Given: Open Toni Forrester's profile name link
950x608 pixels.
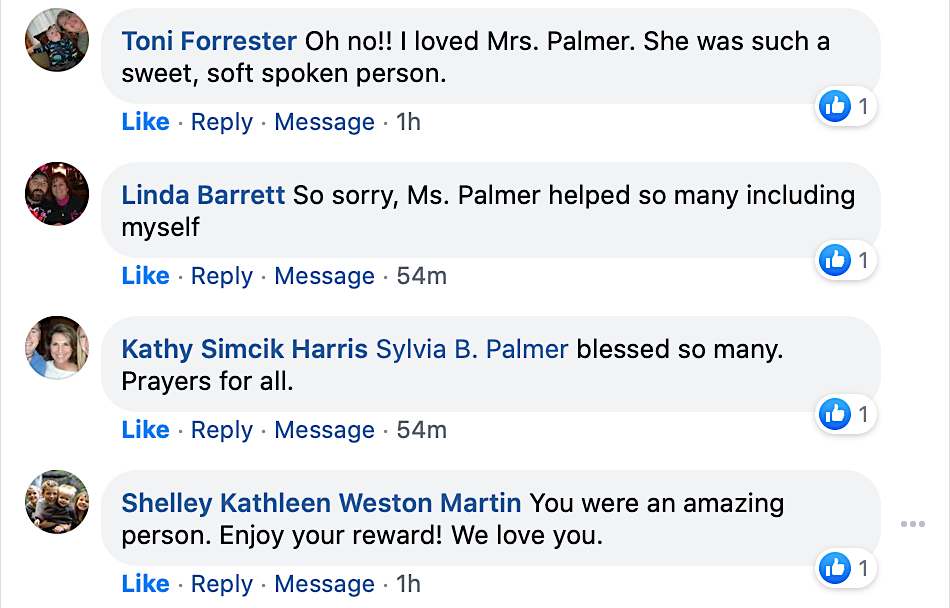Looking at the screenshot, I should [209, 42].
